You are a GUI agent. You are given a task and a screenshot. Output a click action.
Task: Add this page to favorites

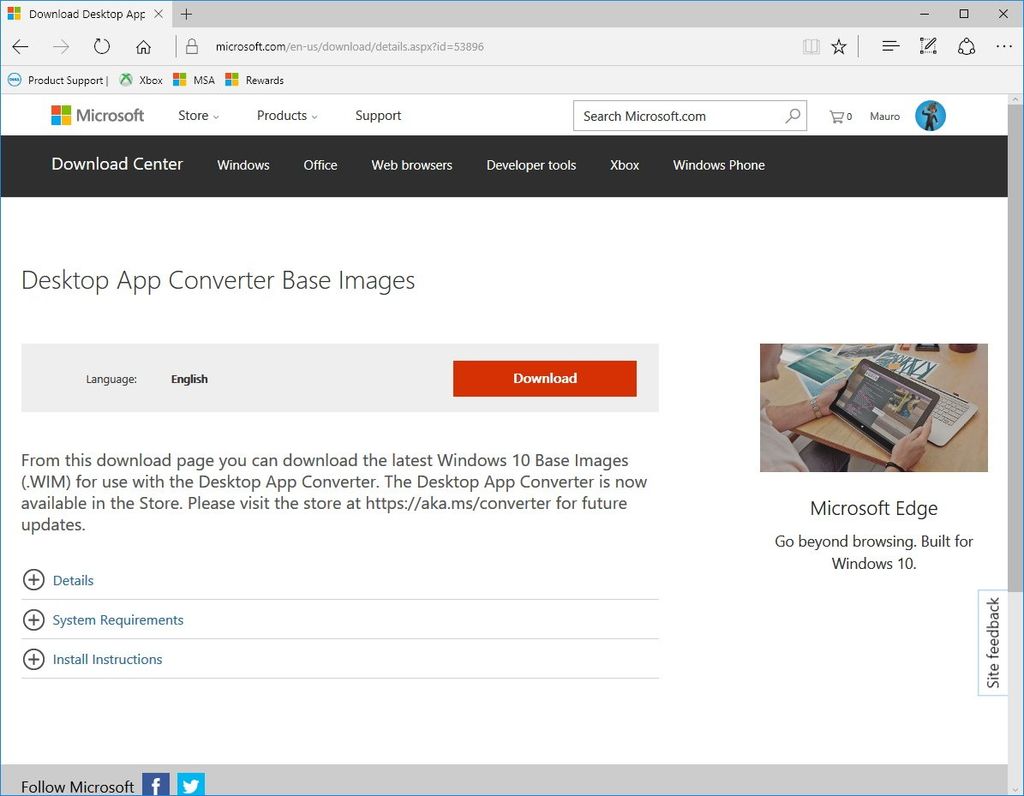pyautogui.click(x=839, y=46)
